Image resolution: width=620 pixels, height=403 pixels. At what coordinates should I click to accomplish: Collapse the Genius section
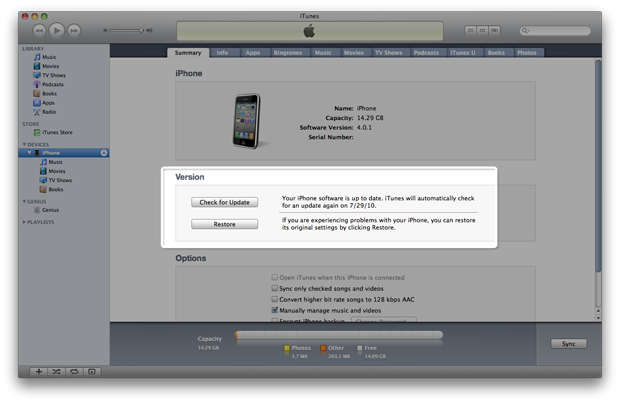pyautogui.click(x=25, y=201)
